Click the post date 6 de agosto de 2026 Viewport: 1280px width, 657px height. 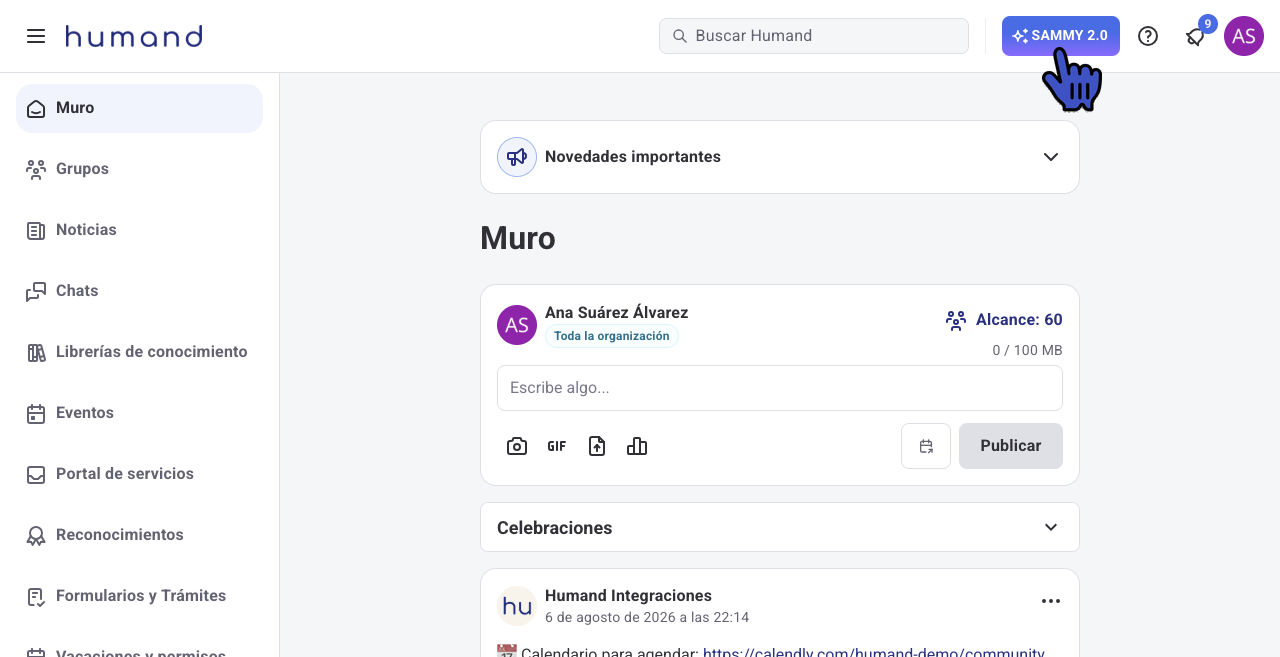pos(647,618)
